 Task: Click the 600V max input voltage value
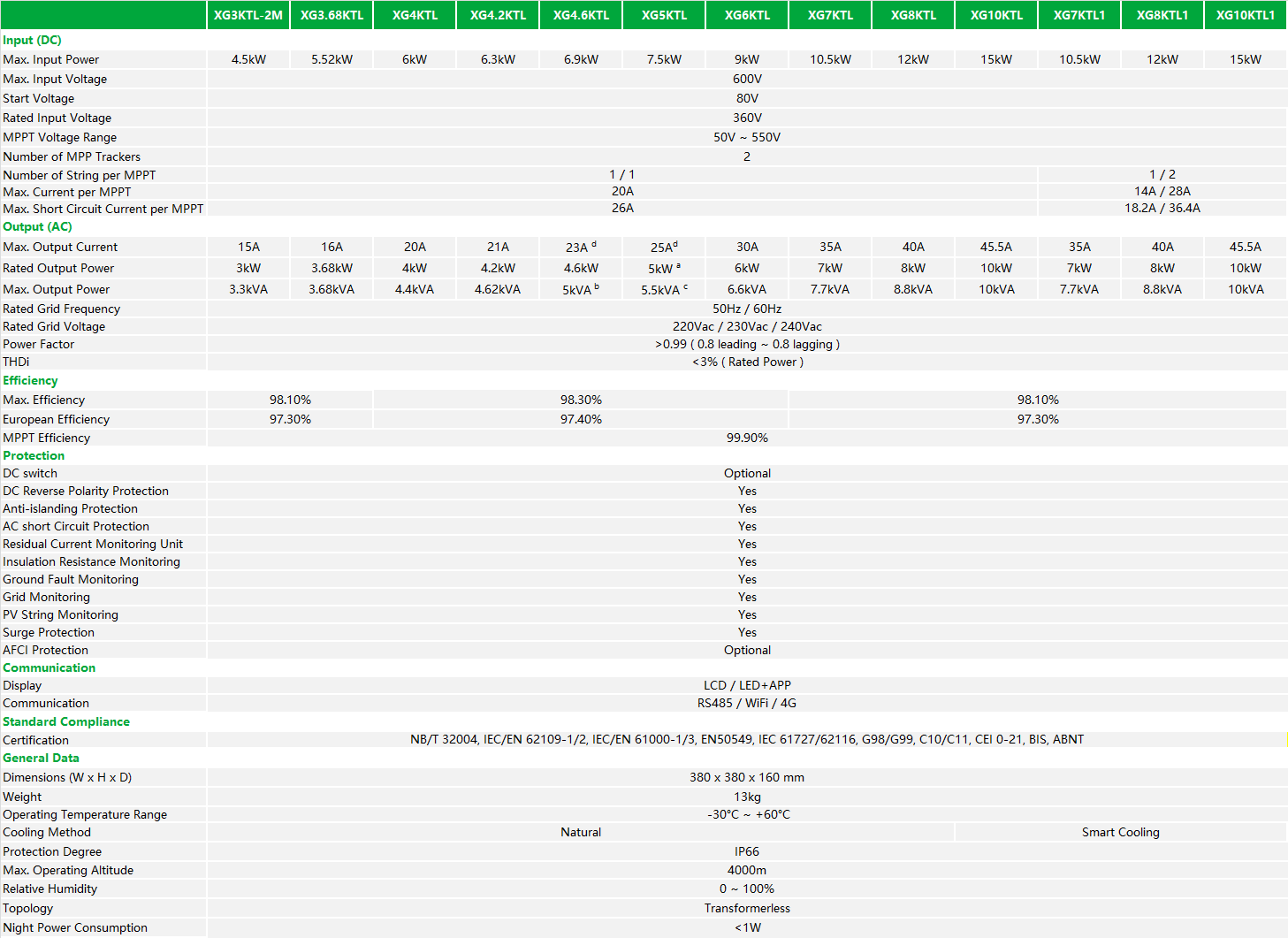[x=747, y=79]
